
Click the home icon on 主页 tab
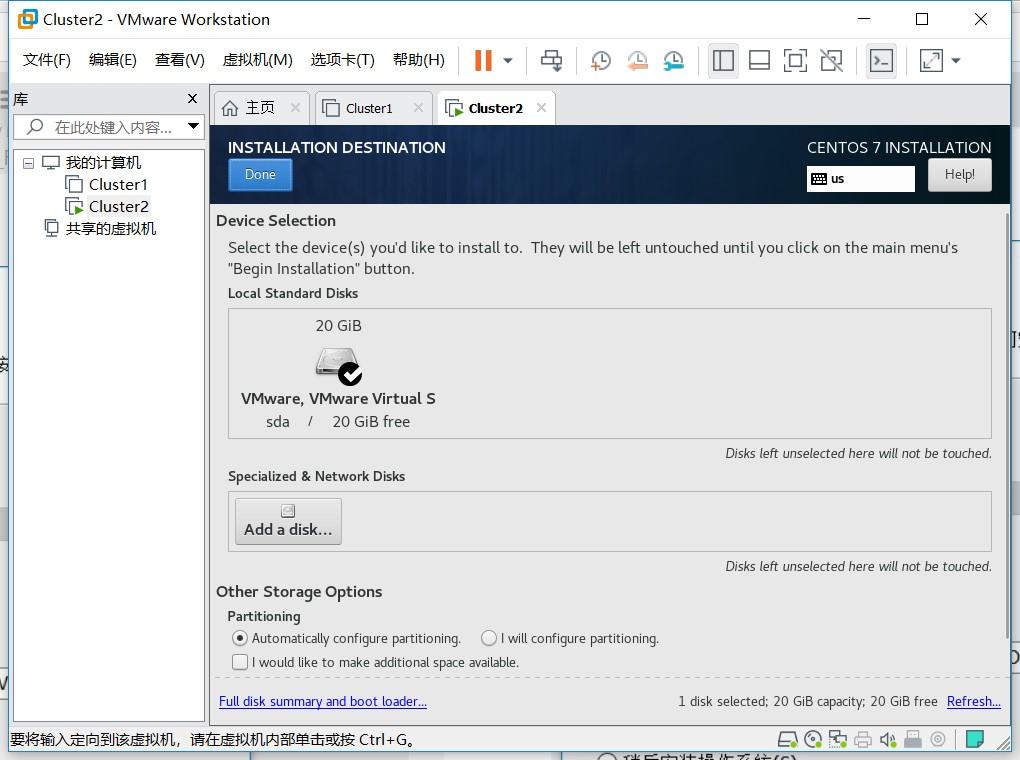(x=230, y=108)
